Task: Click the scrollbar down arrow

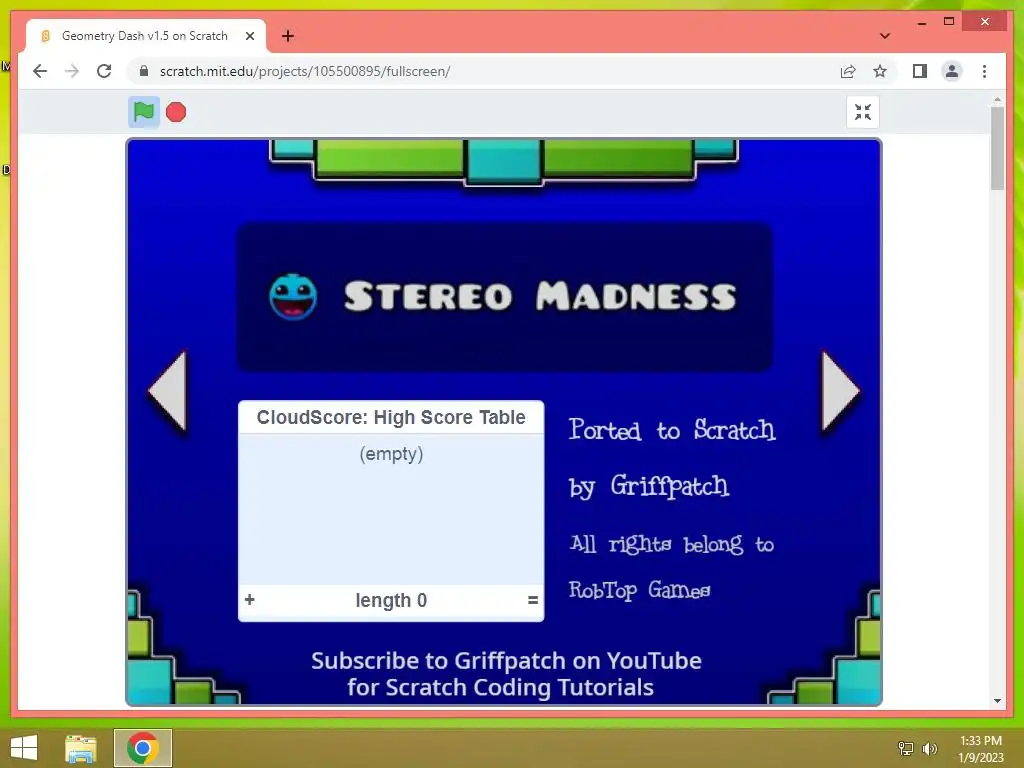Action: (997, 701)
